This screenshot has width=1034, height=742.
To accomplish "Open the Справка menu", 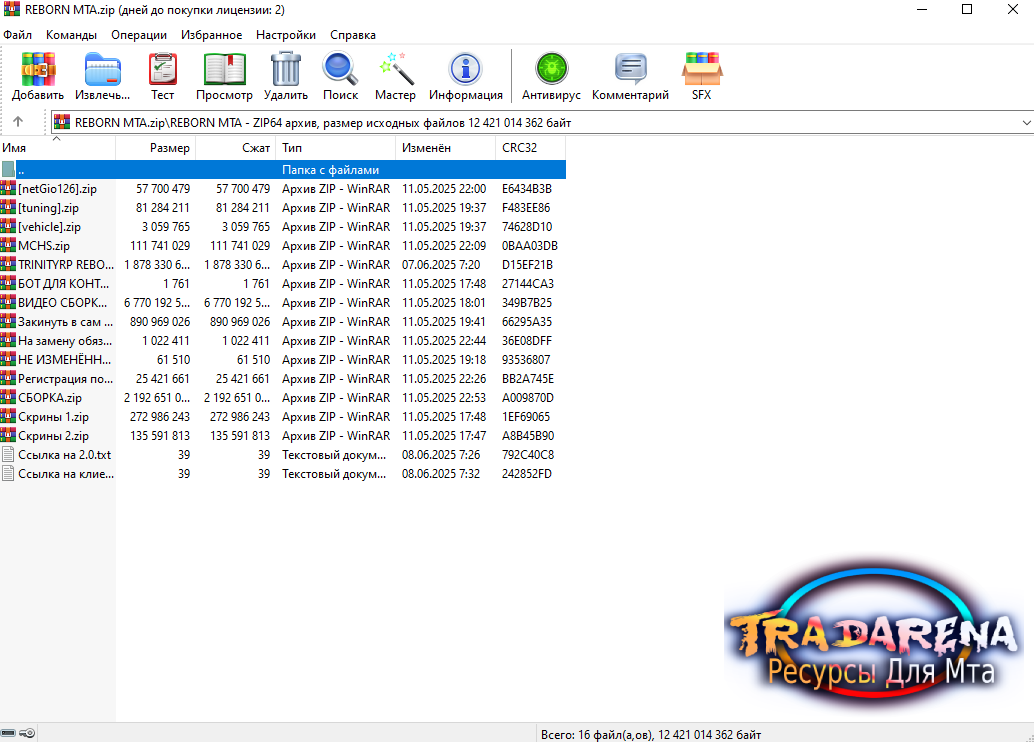I will click(x=353, y=35).
